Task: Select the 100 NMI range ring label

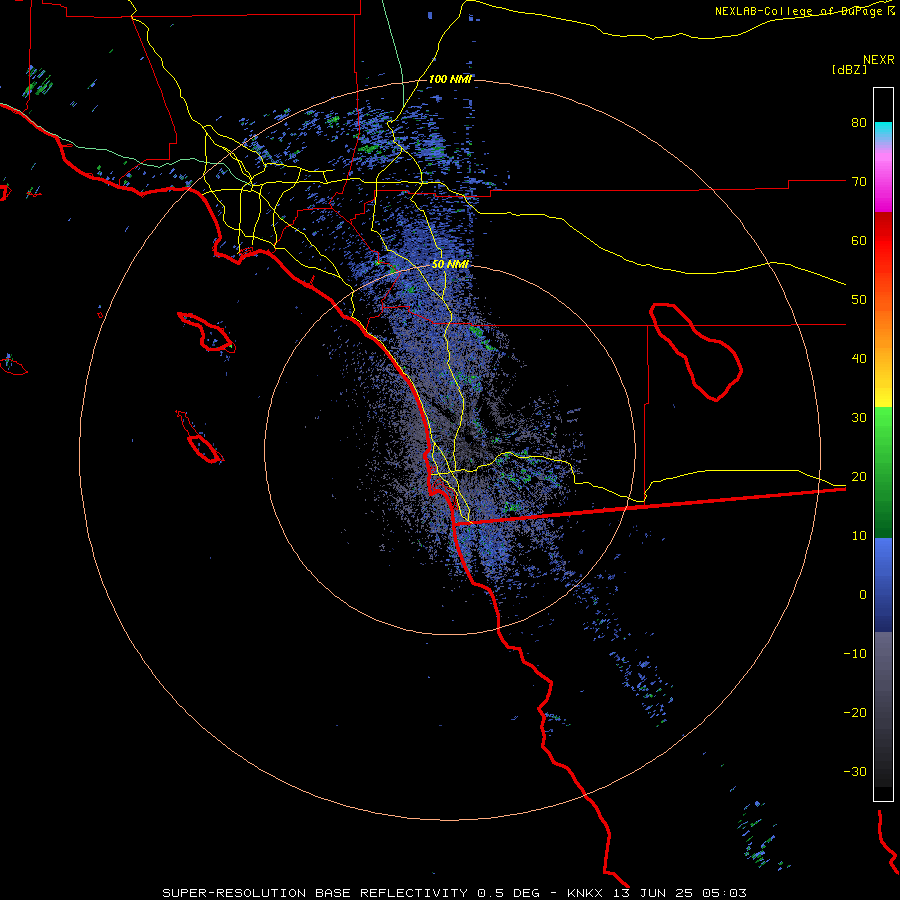Action: click(450, 79)
